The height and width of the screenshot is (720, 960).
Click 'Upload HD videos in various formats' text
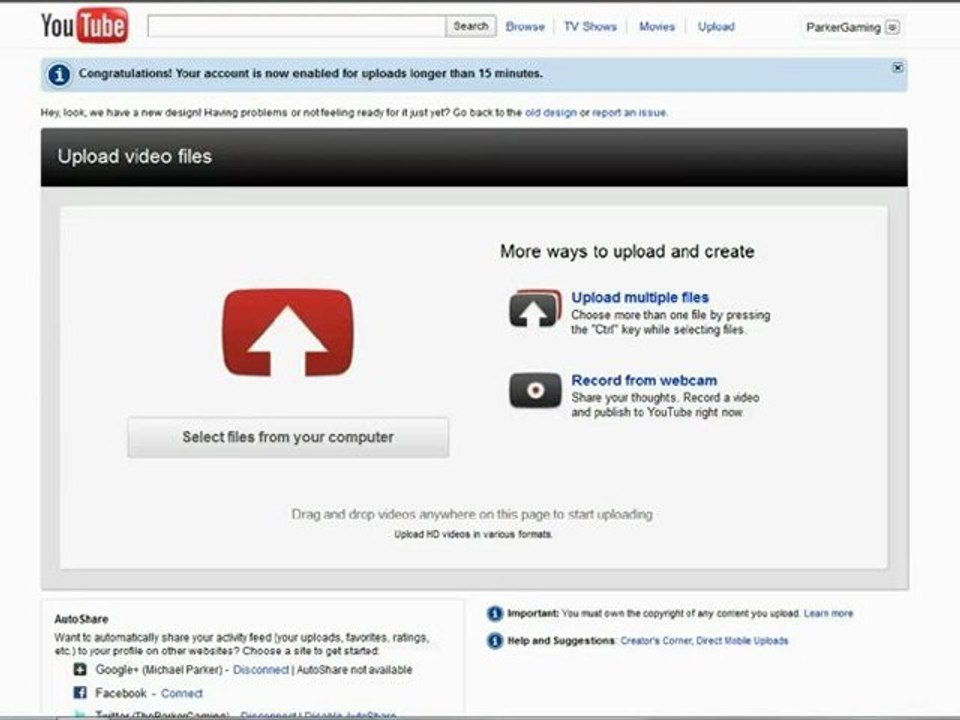[x=473, y=534]
